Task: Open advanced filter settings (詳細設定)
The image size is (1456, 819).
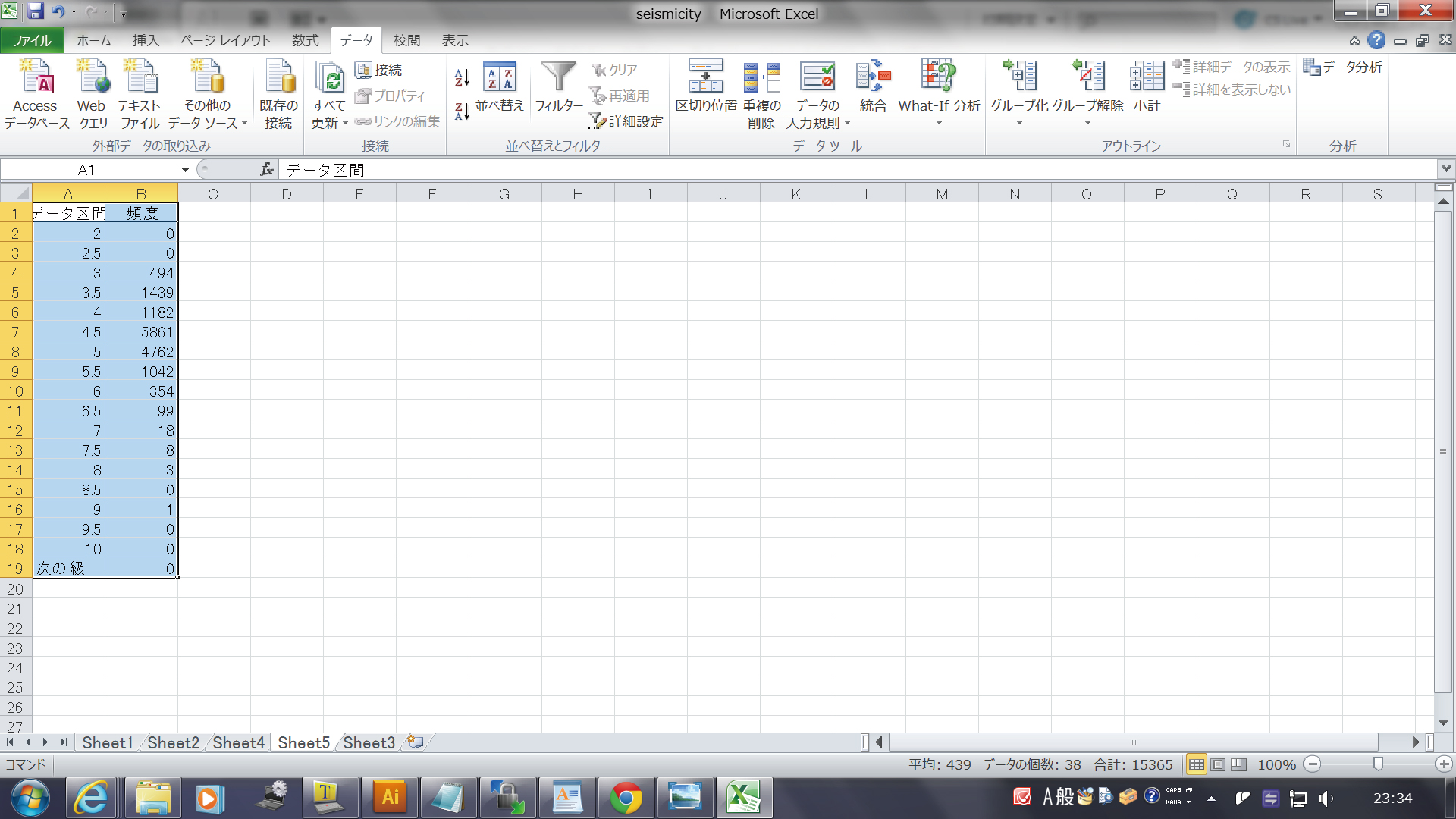Action: point(626,121)
